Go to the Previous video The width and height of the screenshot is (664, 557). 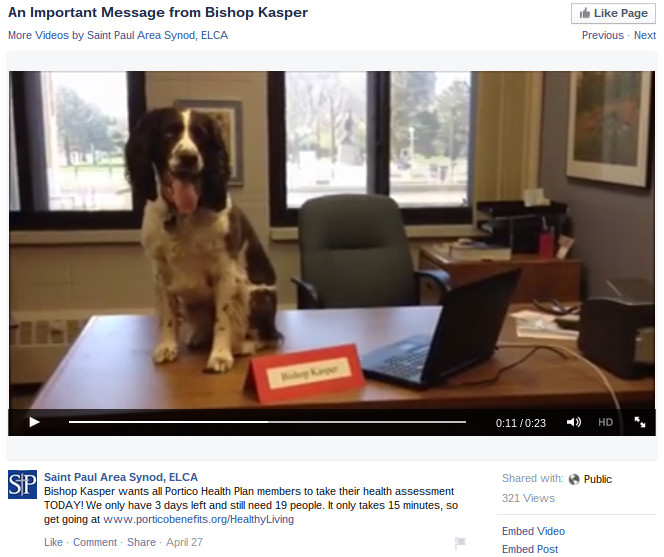click(x=603, y=35)
